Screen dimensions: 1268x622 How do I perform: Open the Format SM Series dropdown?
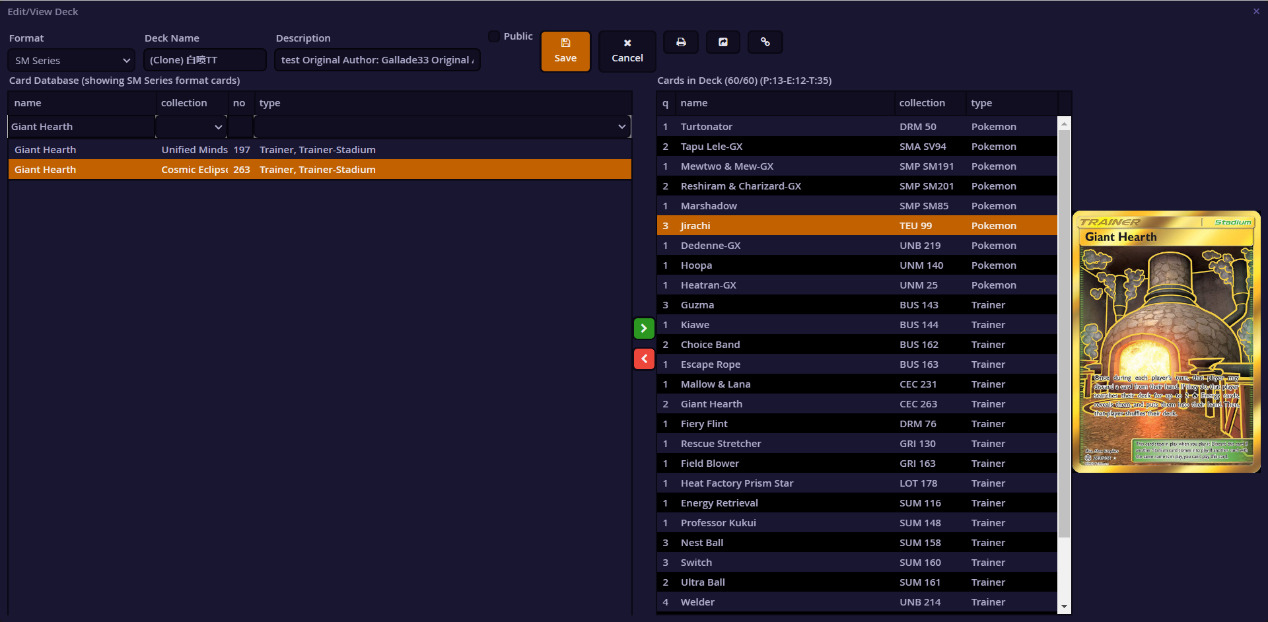(72, 60)
